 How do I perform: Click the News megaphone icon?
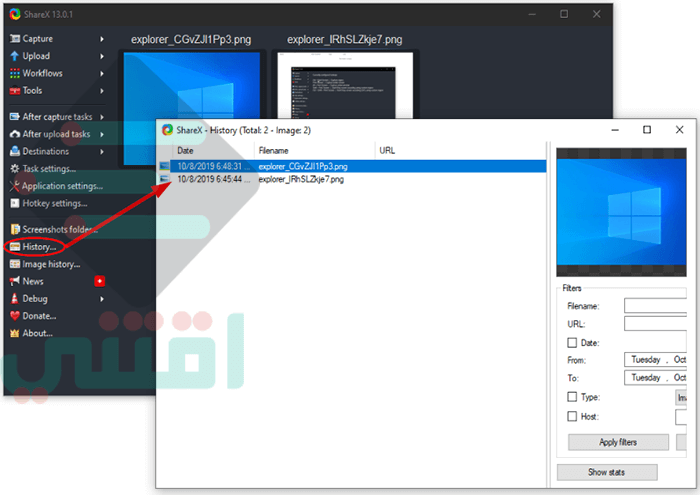pos(15,281)
